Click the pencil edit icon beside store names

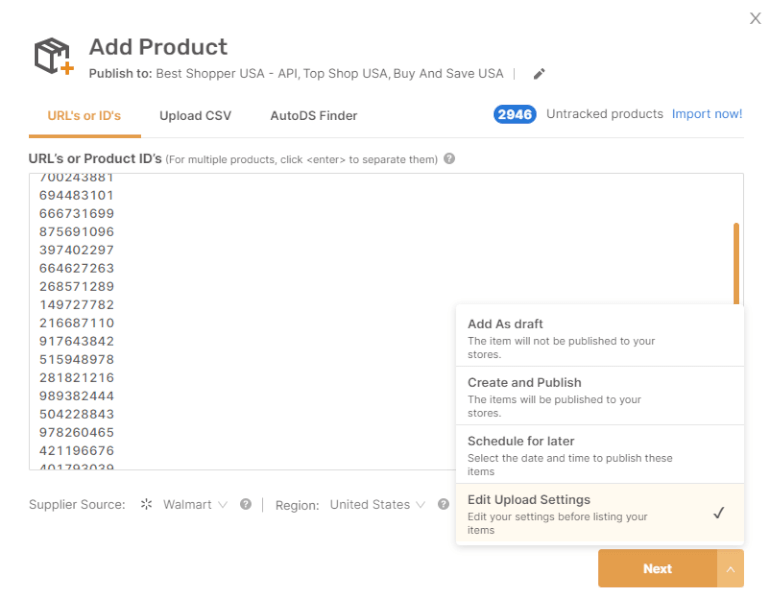539,74
